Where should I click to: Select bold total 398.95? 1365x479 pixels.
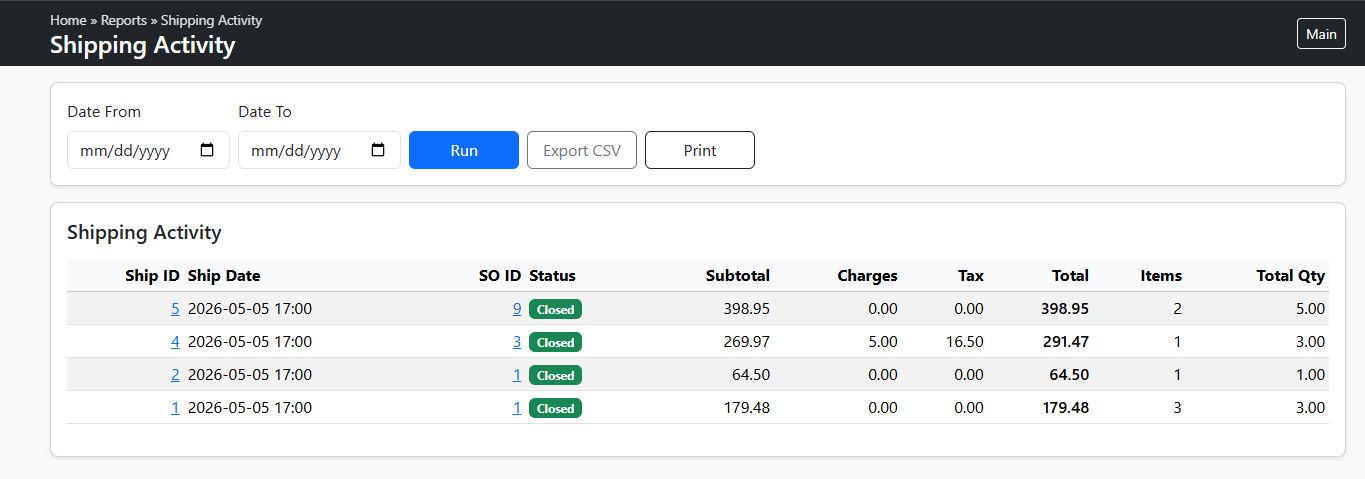coord(1065,308)
